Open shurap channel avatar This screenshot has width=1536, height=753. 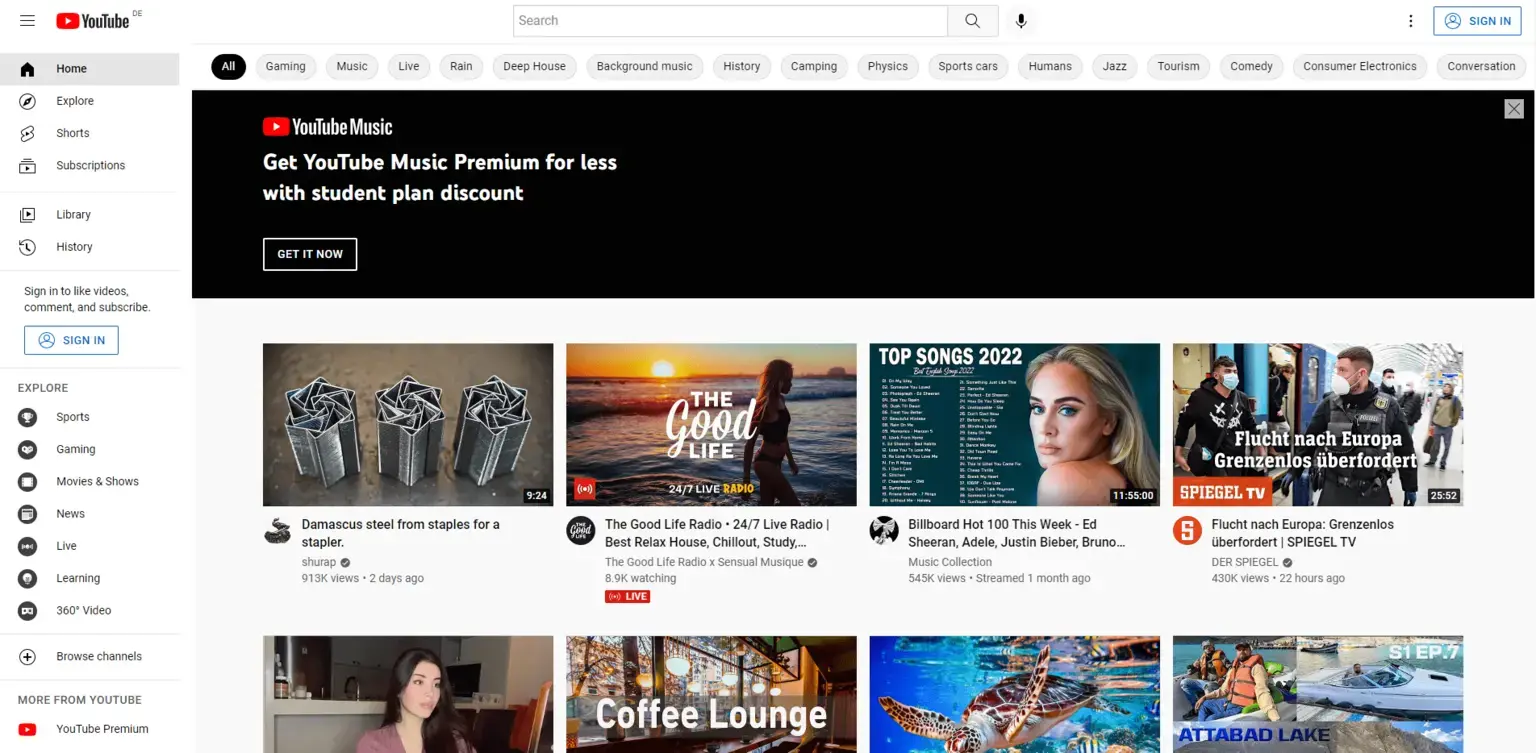[277, 530]
